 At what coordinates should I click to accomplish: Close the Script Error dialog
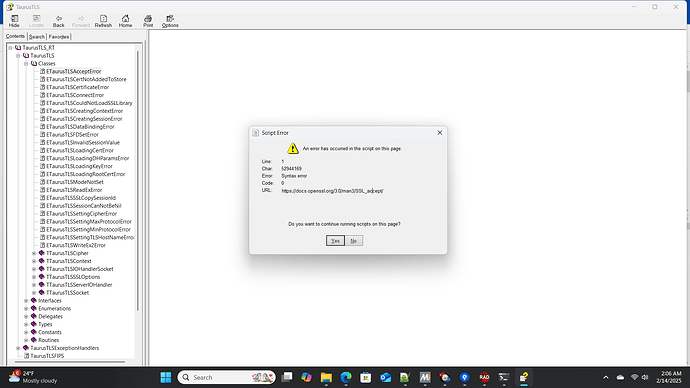(440, 133)
